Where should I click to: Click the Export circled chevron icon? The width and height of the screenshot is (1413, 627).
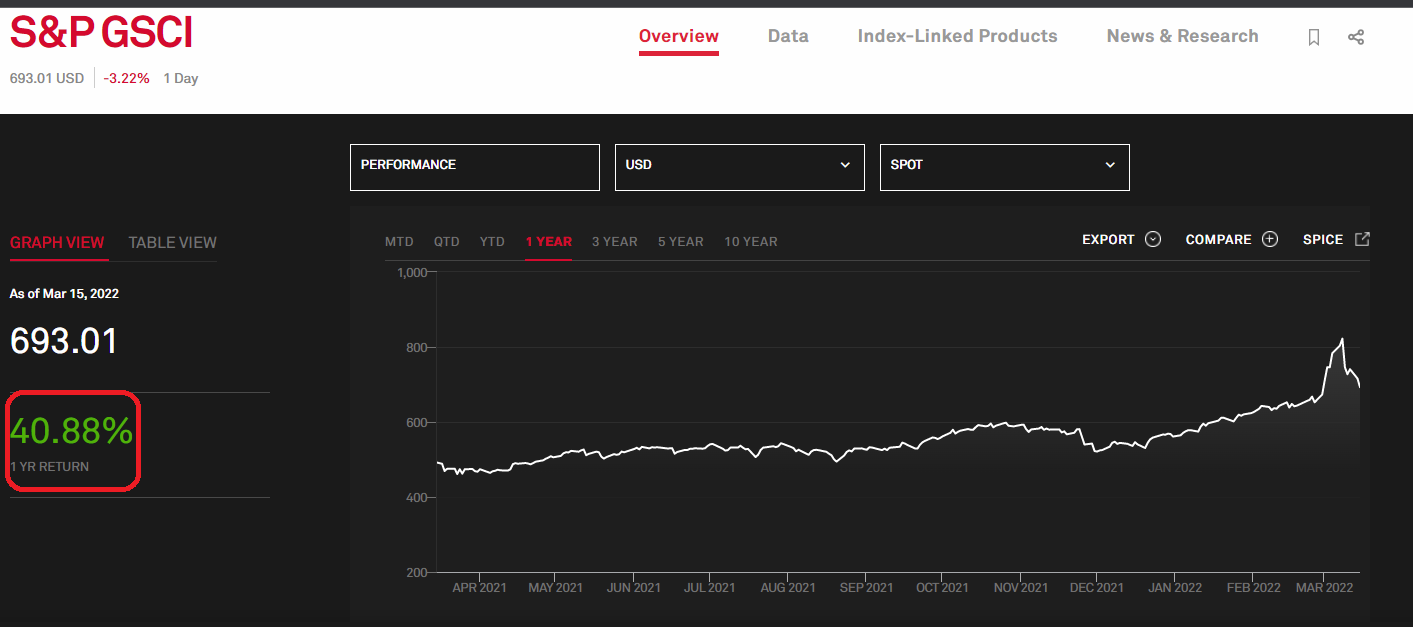click(1153, 239)
